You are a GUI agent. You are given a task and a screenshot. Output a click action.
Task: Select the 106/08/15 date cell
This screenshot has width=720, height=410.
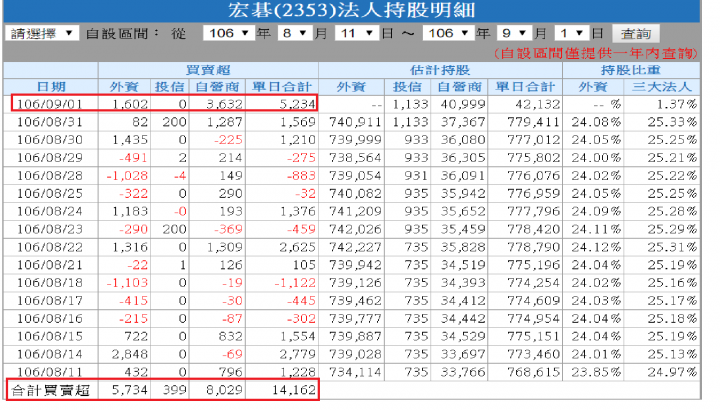click(50, 337)
